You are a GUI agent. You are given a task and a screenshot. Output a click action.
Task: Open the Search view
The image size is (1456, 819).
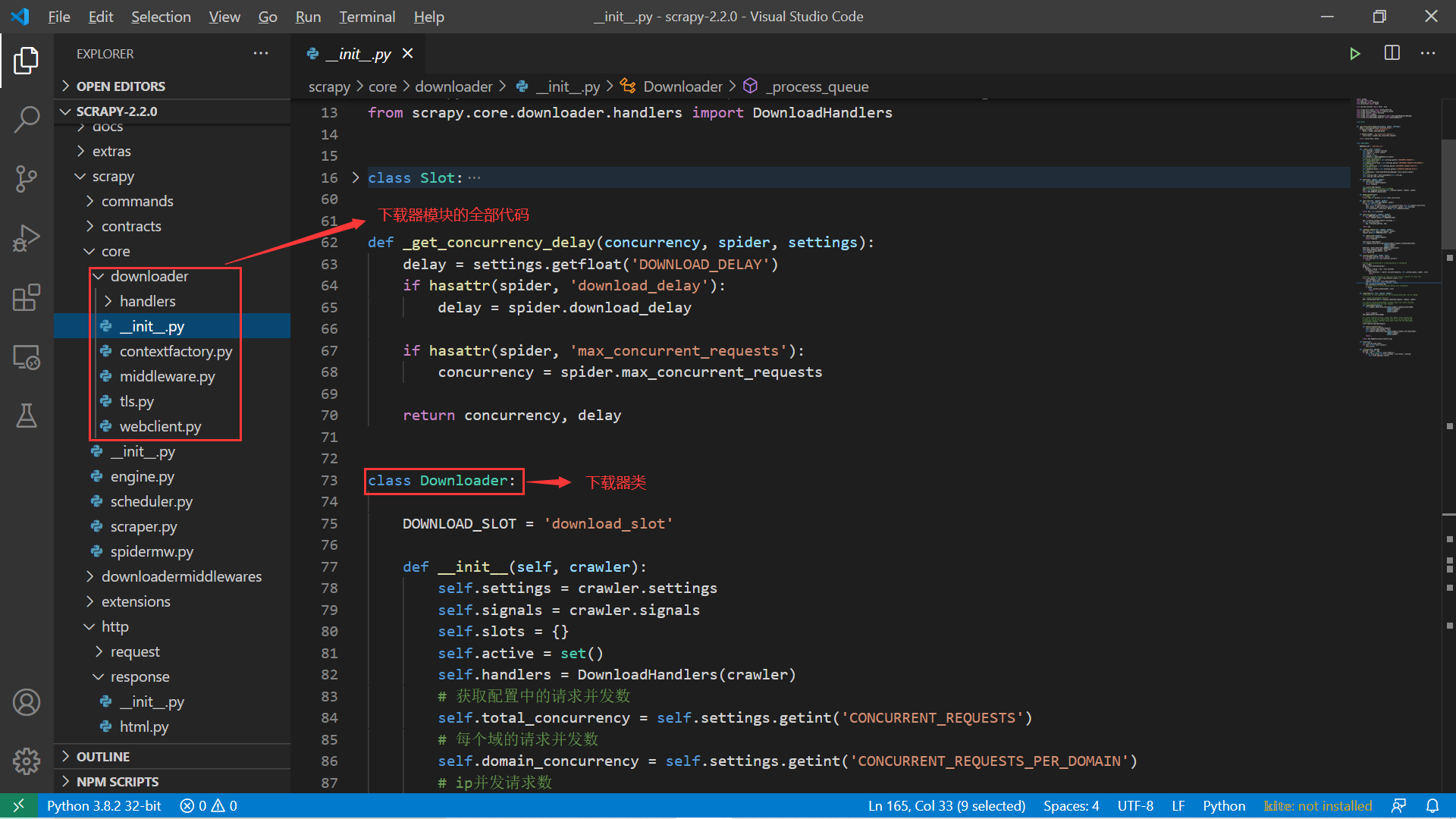coord(27,120)
